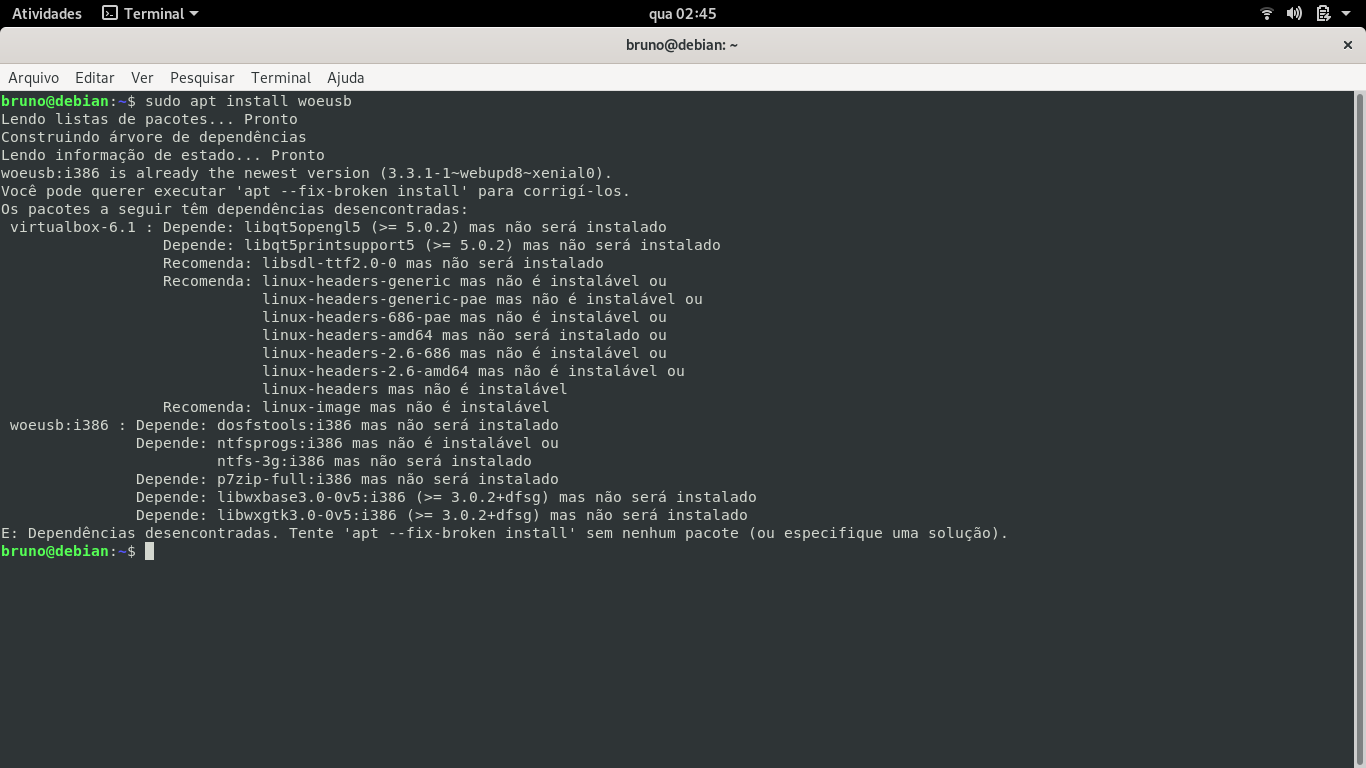
Task: Click the text 'libwxbase3.0-0v5:i386'
Action: pyautogui.click(x=311, y=497)
